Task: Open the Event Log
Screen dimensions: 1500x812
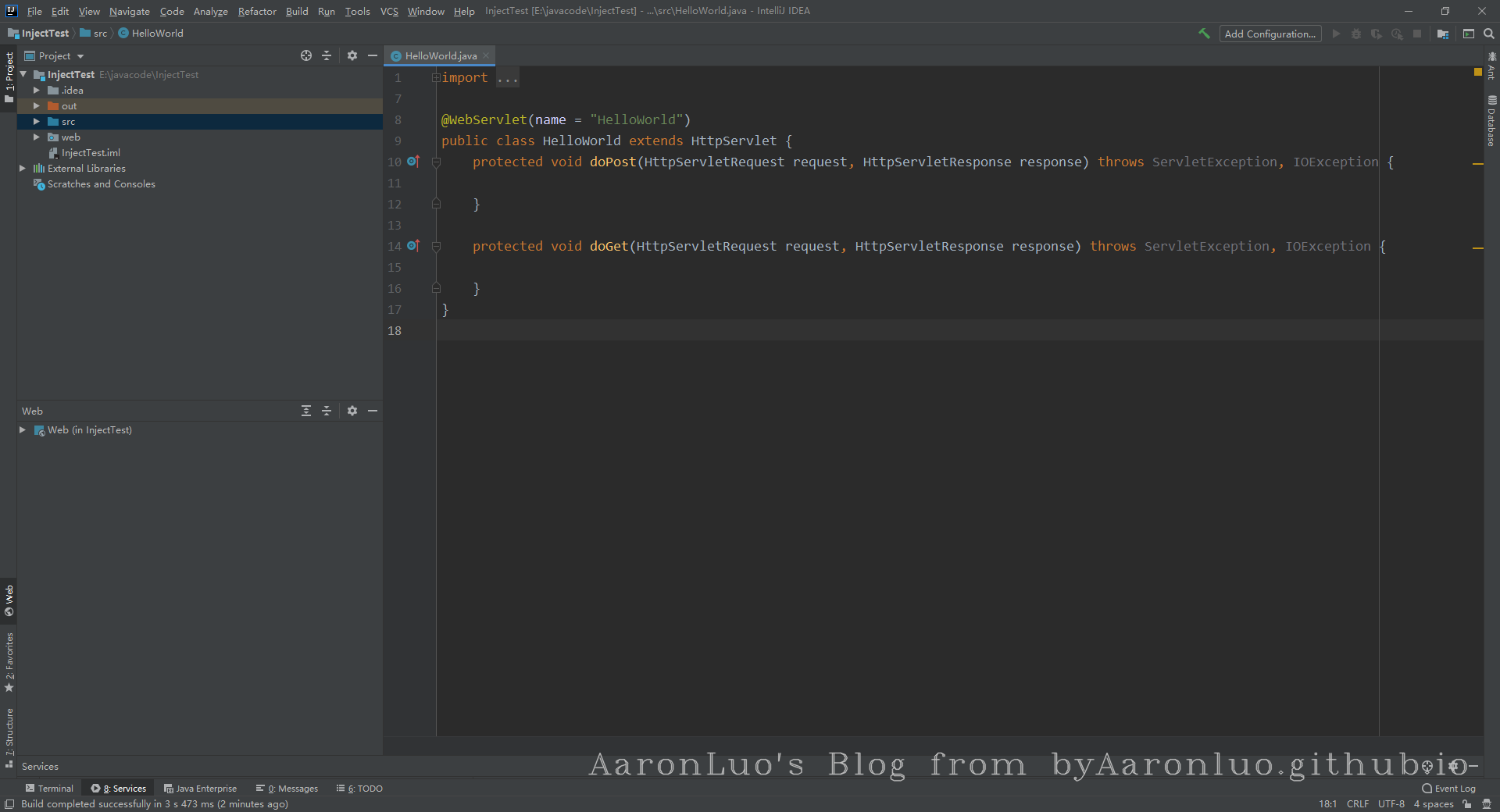Action: (1448, 789)
